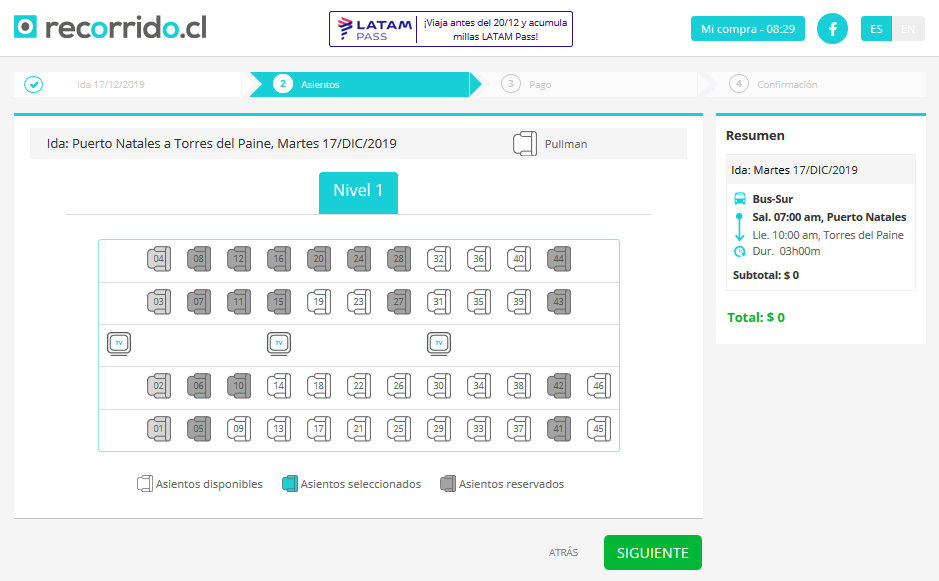Viewport: 939px width, 581px height.
Task: Choose seat 17
Action: click(319, 429)
